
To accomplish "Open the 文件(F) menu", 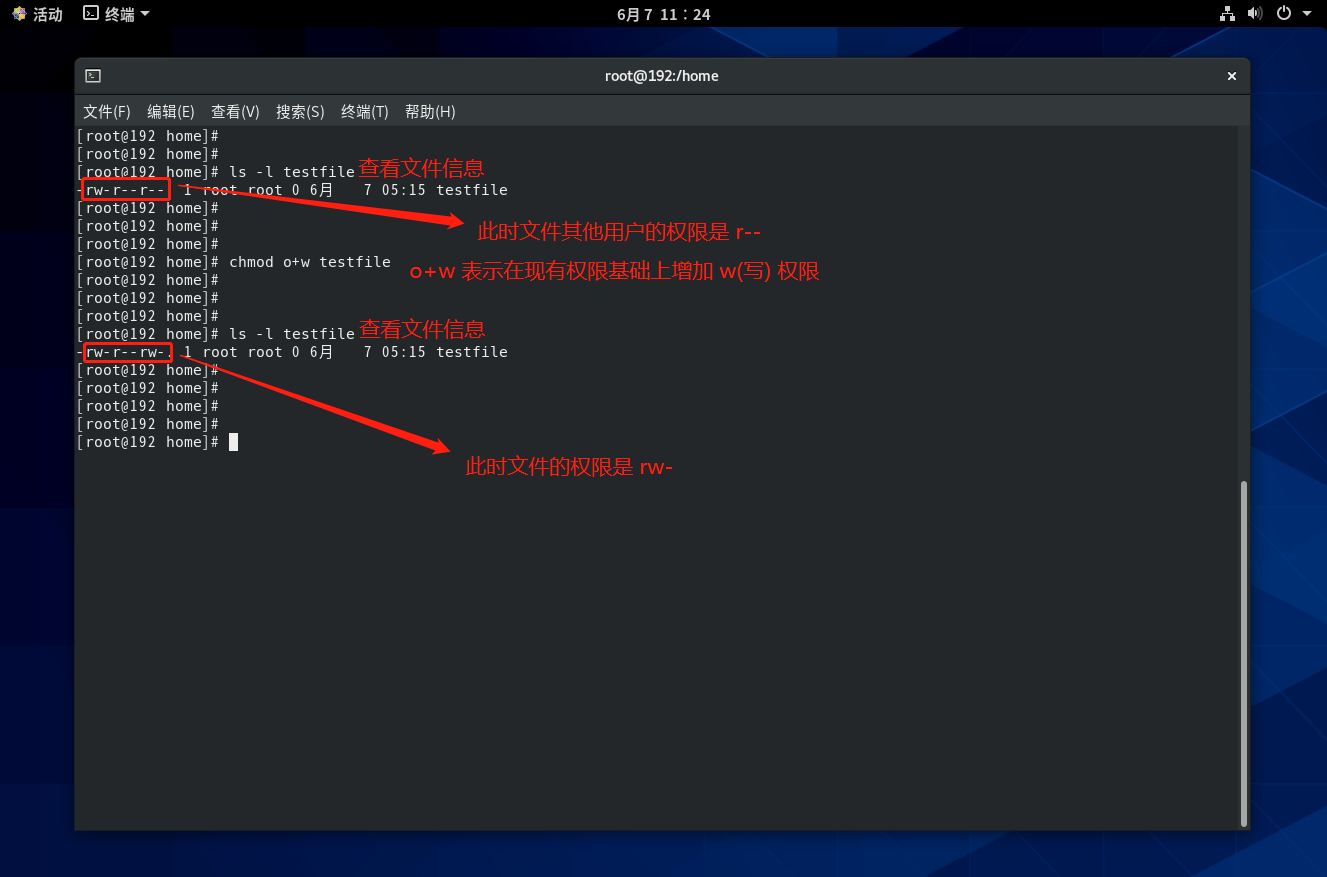I will coord(107,112).
